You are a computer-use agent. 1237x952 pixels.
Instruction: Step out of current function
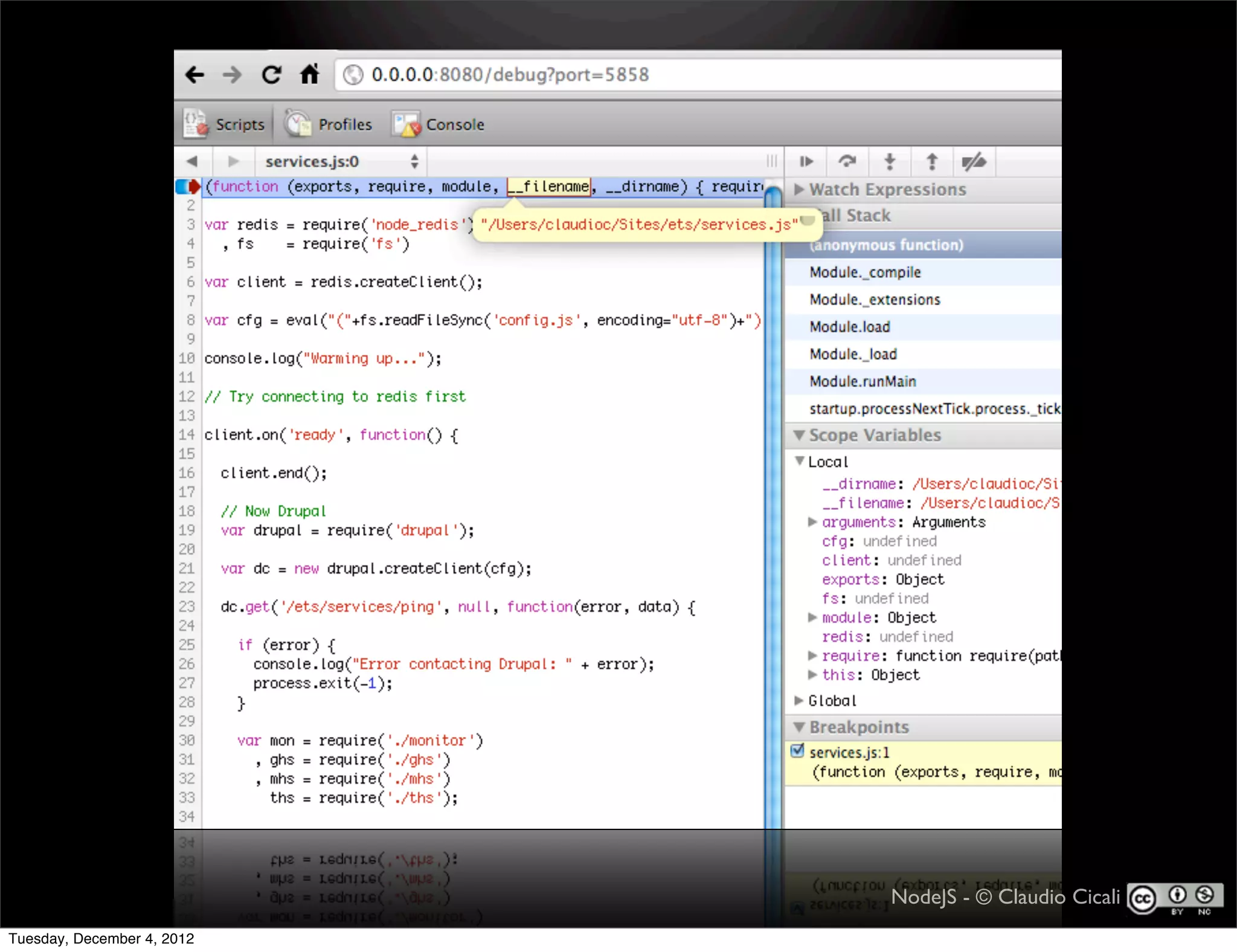tap(932, 161)
